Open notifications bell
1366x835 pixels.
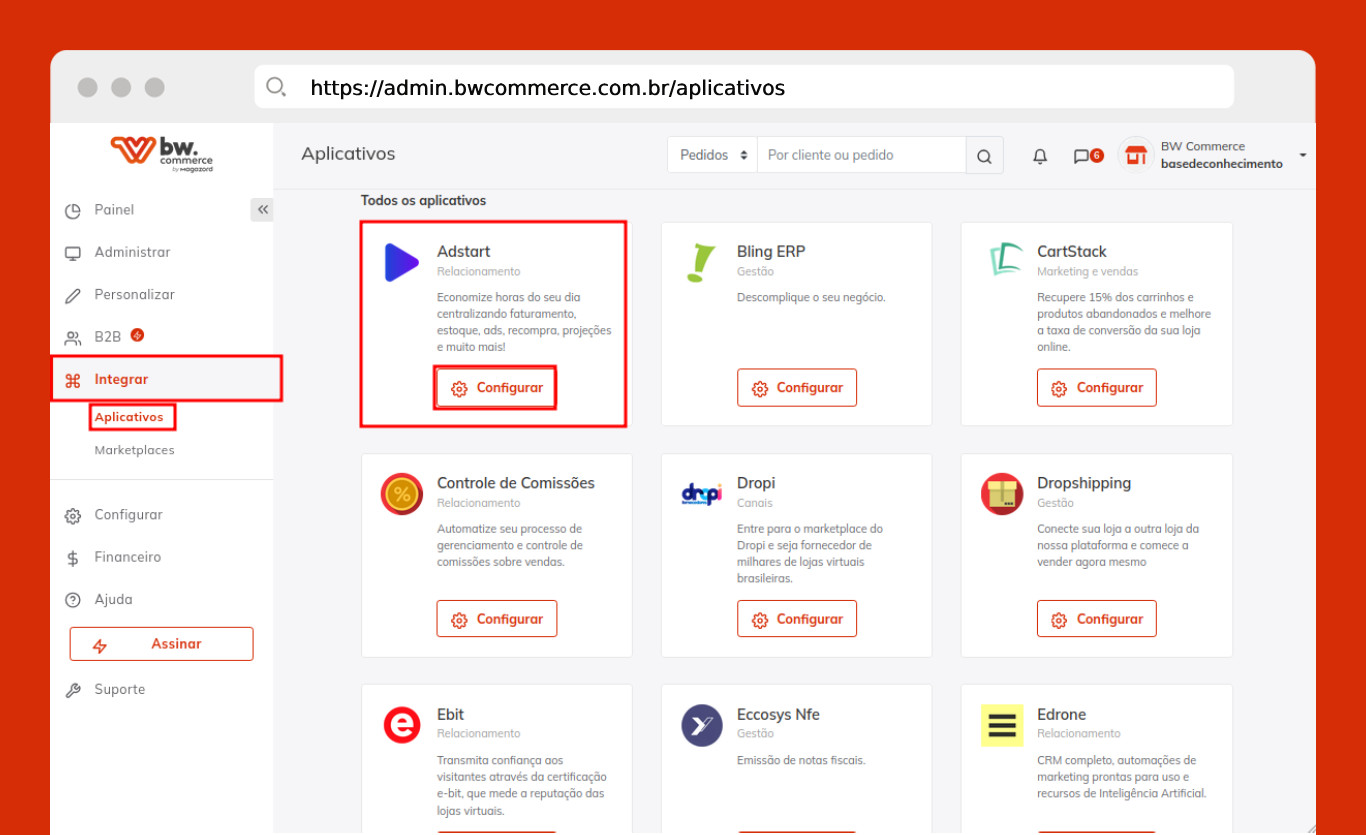[1040, 156]
